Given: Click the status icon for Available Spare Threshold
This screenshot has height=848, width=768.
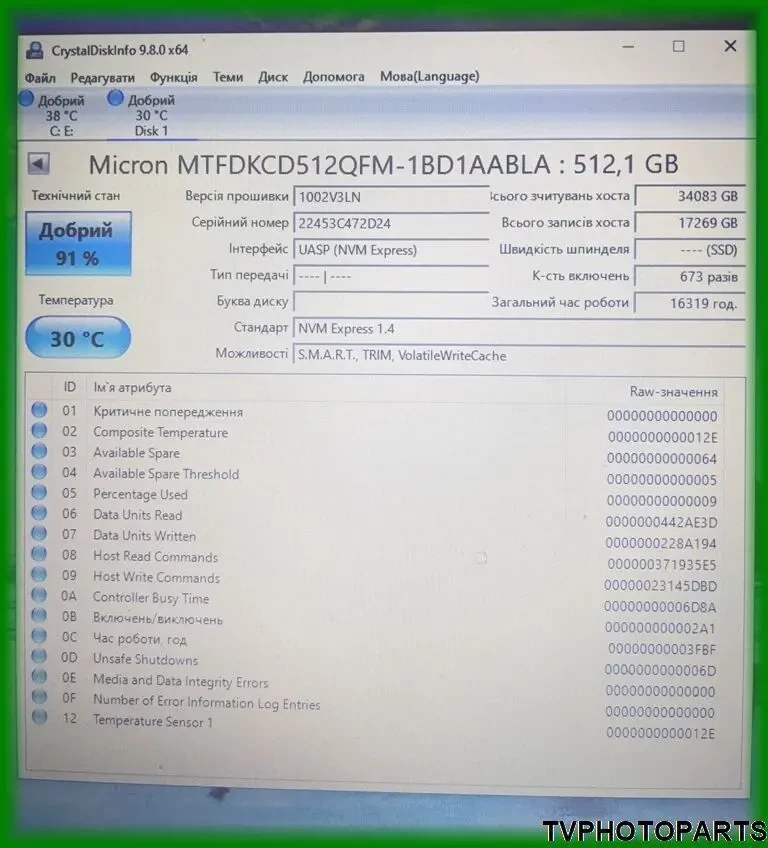Looking at the screenshot, I should 39,472.
